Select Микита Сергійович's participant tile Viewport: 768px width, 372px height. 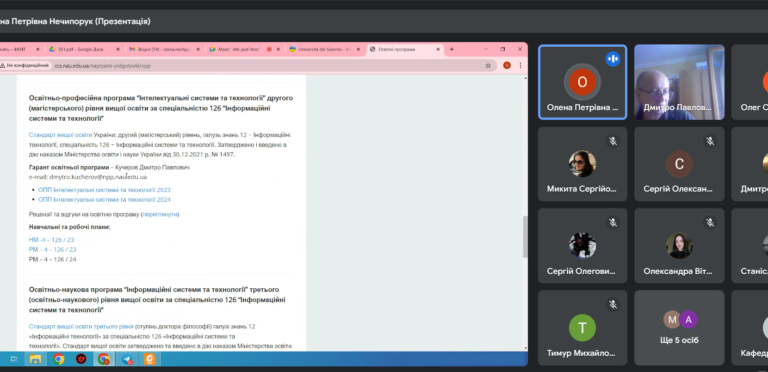pos(582,164)
